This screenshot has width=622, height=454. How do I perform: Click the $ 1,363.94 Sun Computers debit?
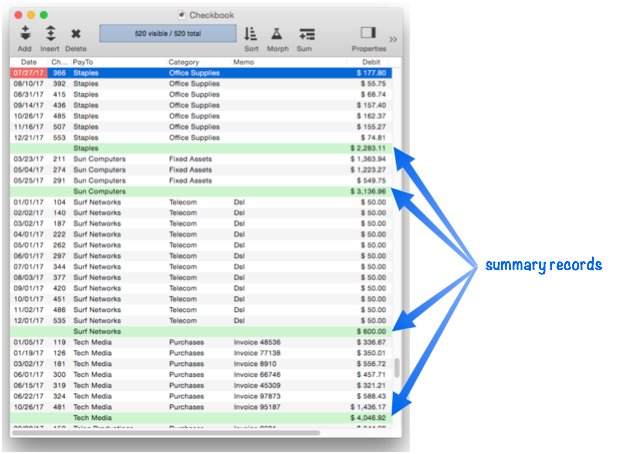point(368,159)
